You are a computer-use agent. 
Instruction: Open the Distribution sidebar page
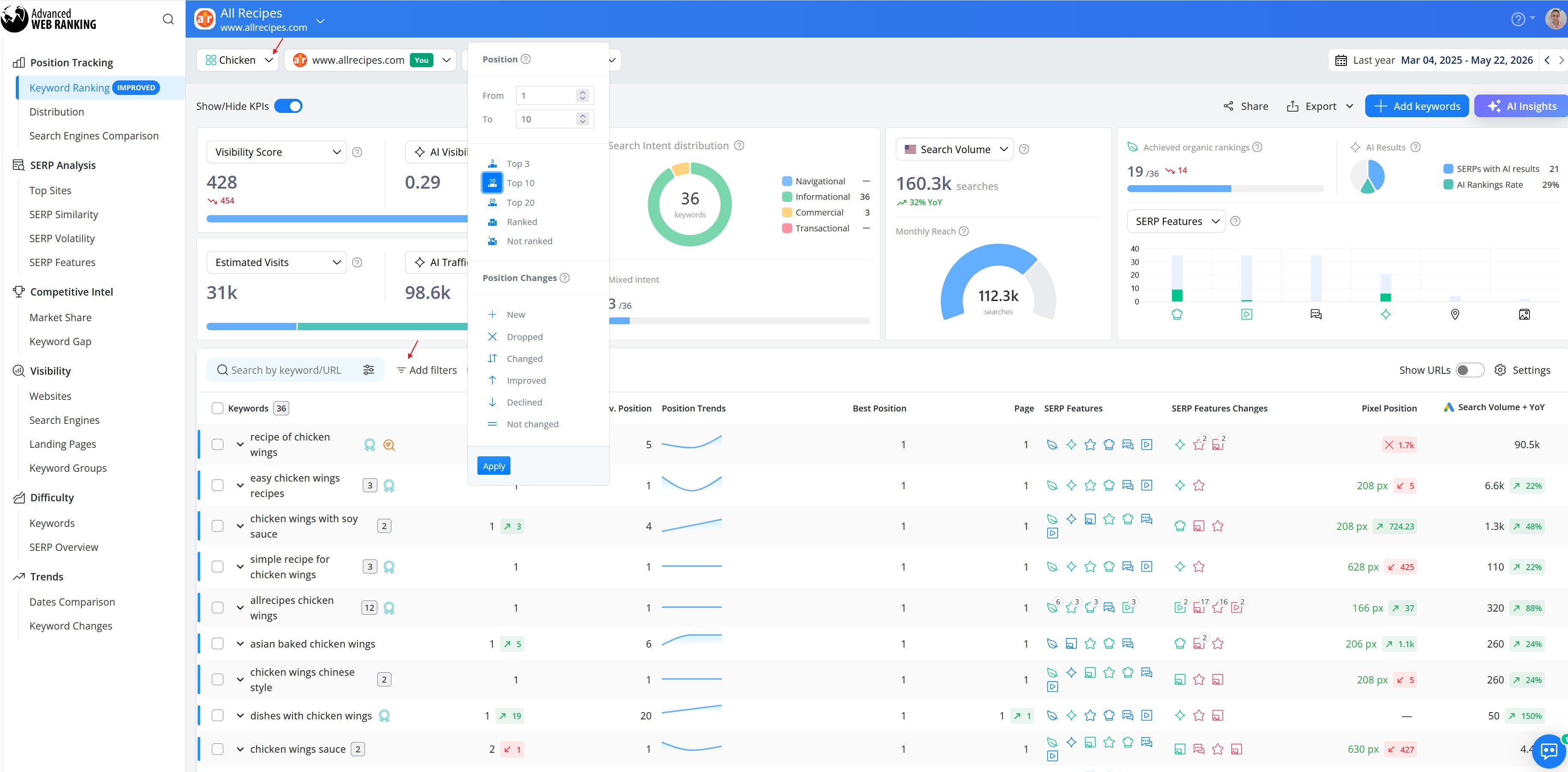coord(56,112)
